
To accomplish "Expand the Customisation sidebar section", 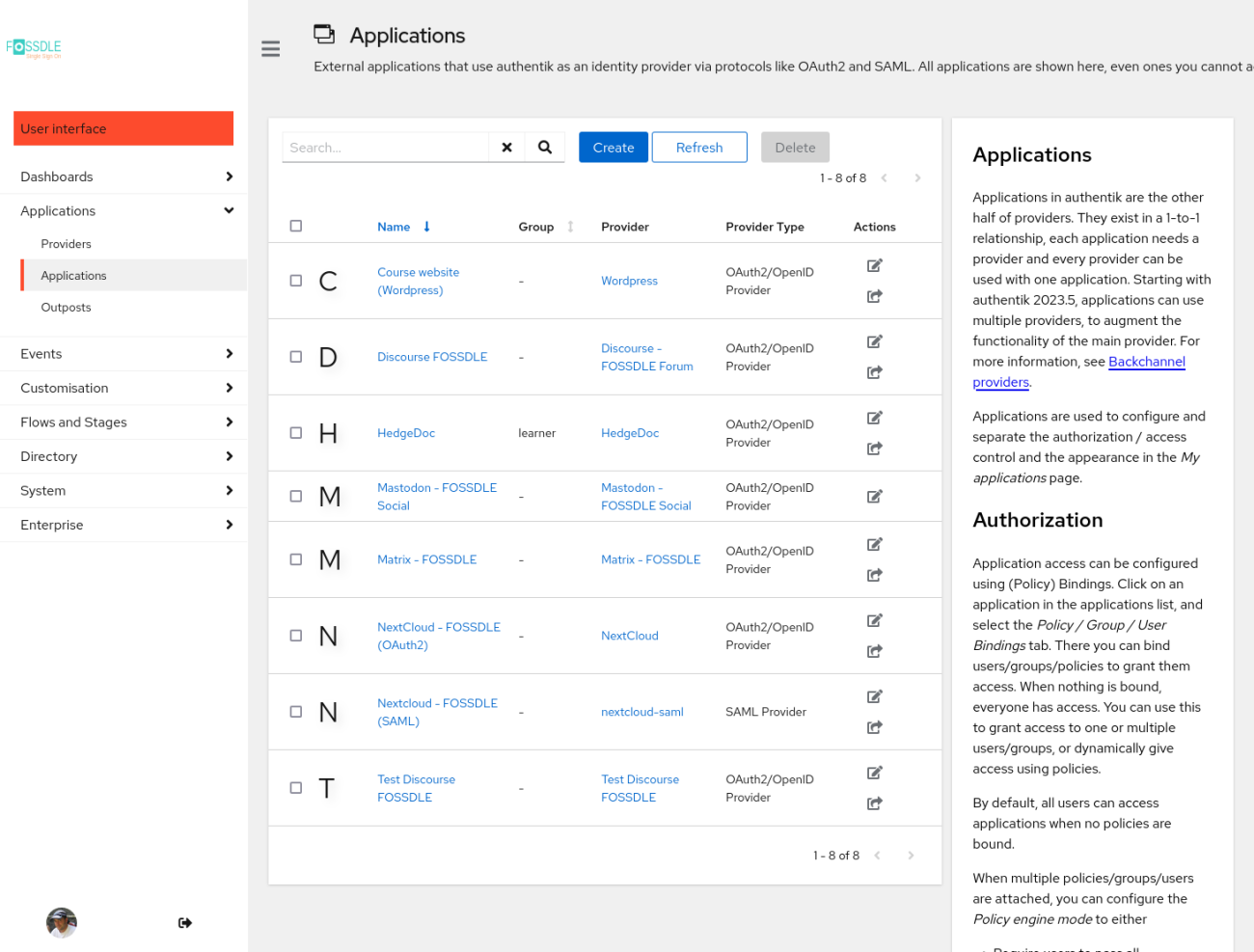I will (123, 388).
